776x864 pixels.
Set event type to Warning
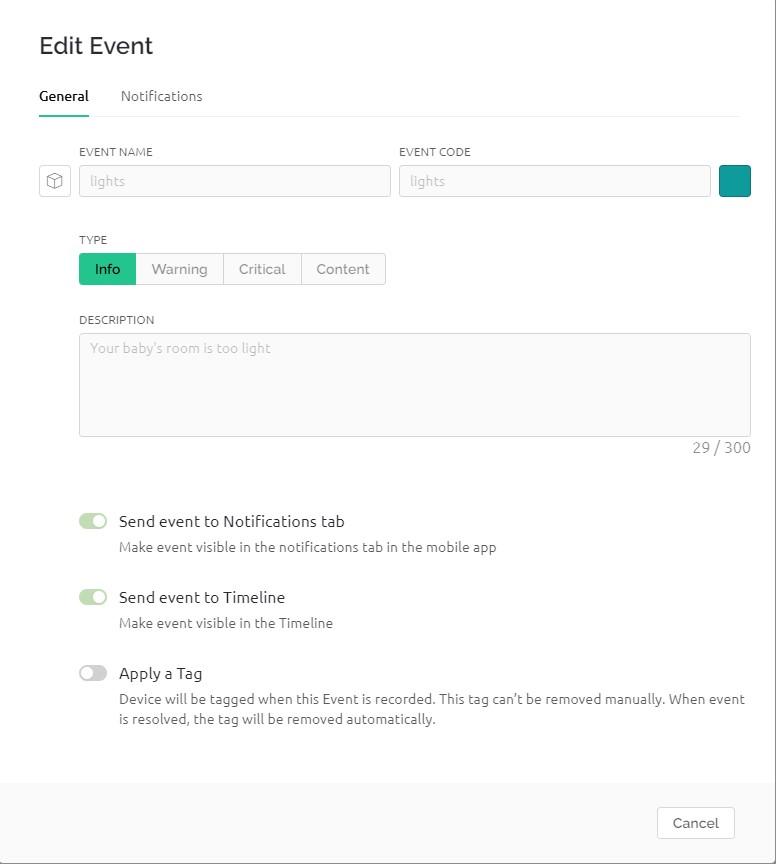coord(179,269)
